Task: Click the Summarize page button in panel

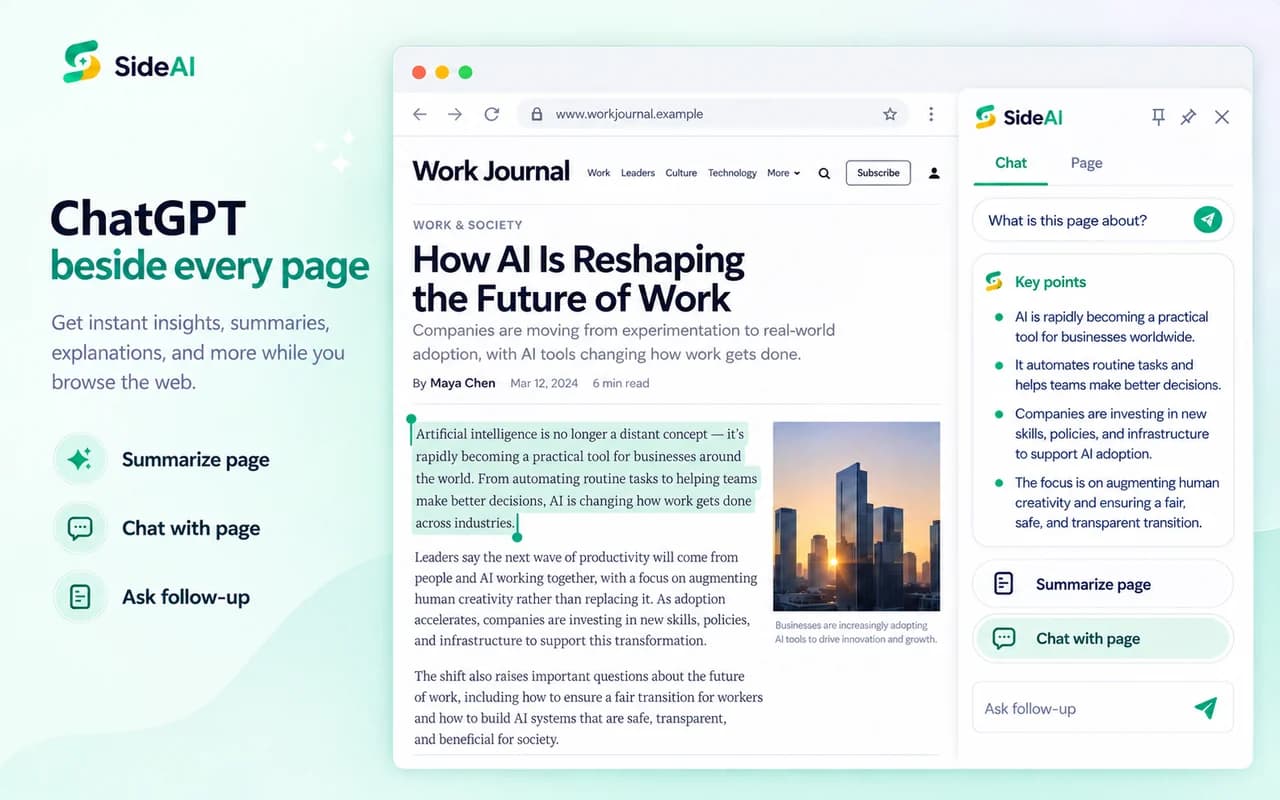Action: tap(1102, 584)
